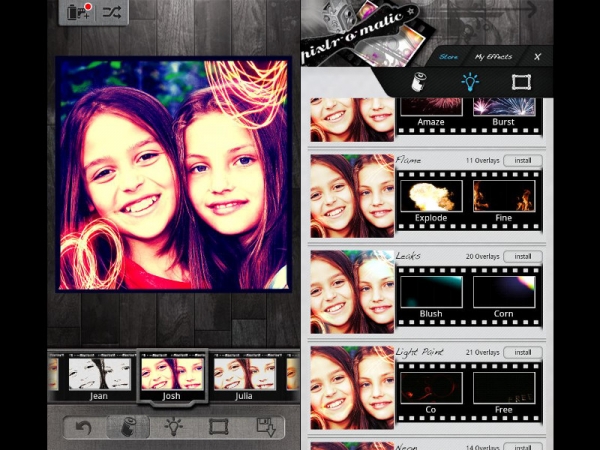Select frame category icon in store panel

(x=520, y=82)
